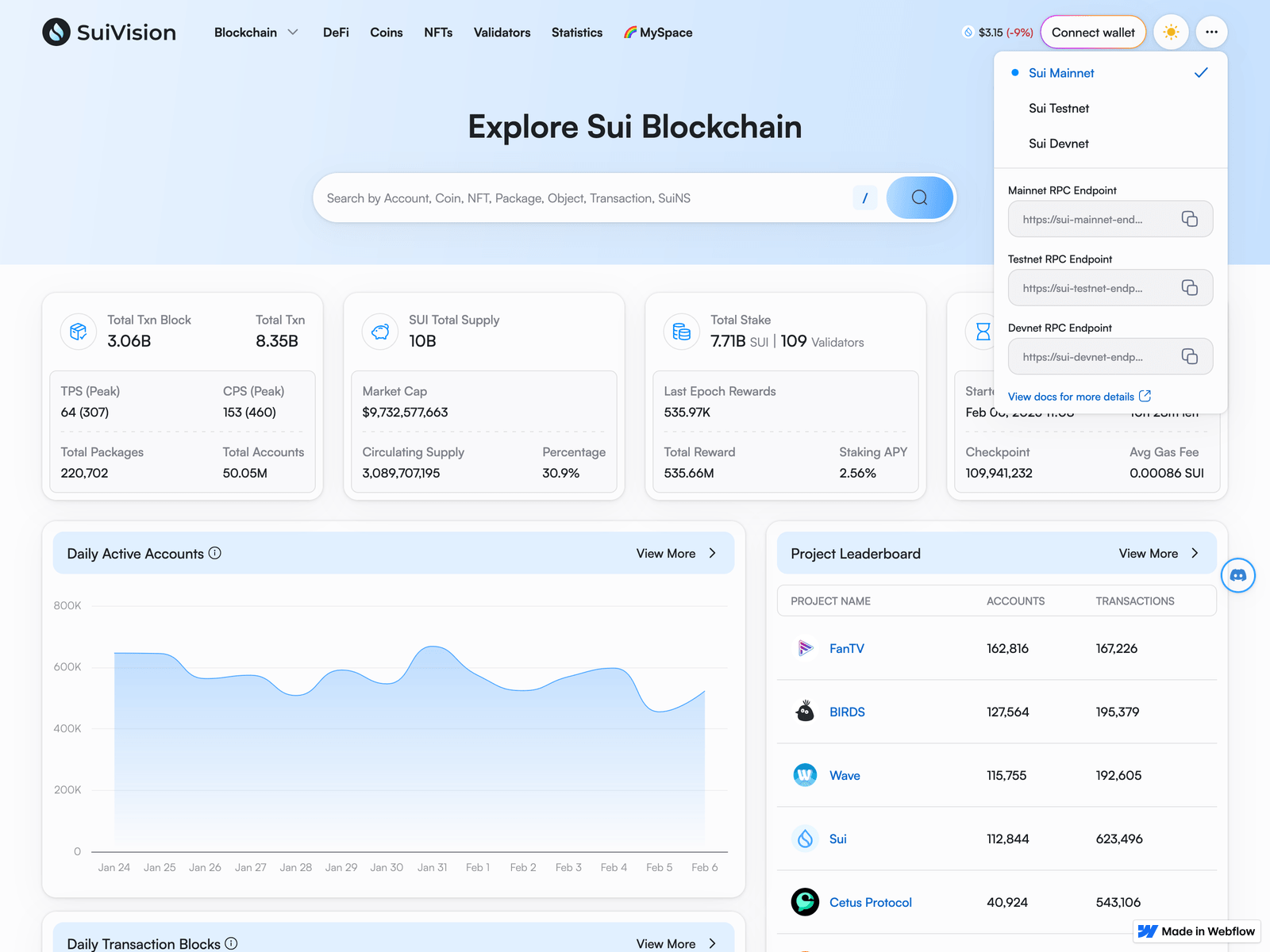Click the Made in Webflow badge
The width and height of the screenshot is (1270, 952).
[x=1197, y=931]
